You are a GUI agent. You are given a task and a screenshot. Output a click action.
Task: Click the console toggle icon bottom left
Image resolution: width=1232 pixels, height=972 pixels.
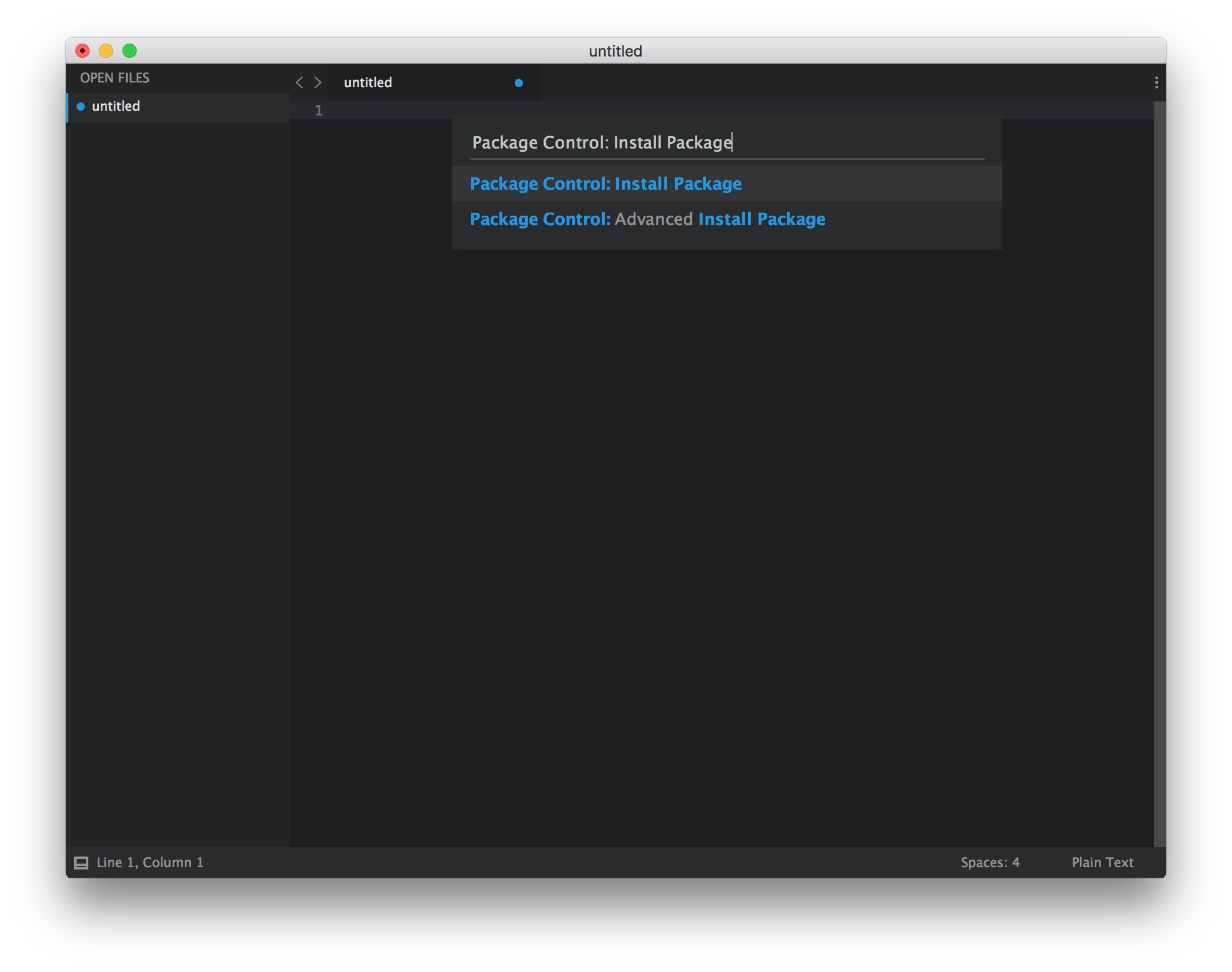coord(82,862)
